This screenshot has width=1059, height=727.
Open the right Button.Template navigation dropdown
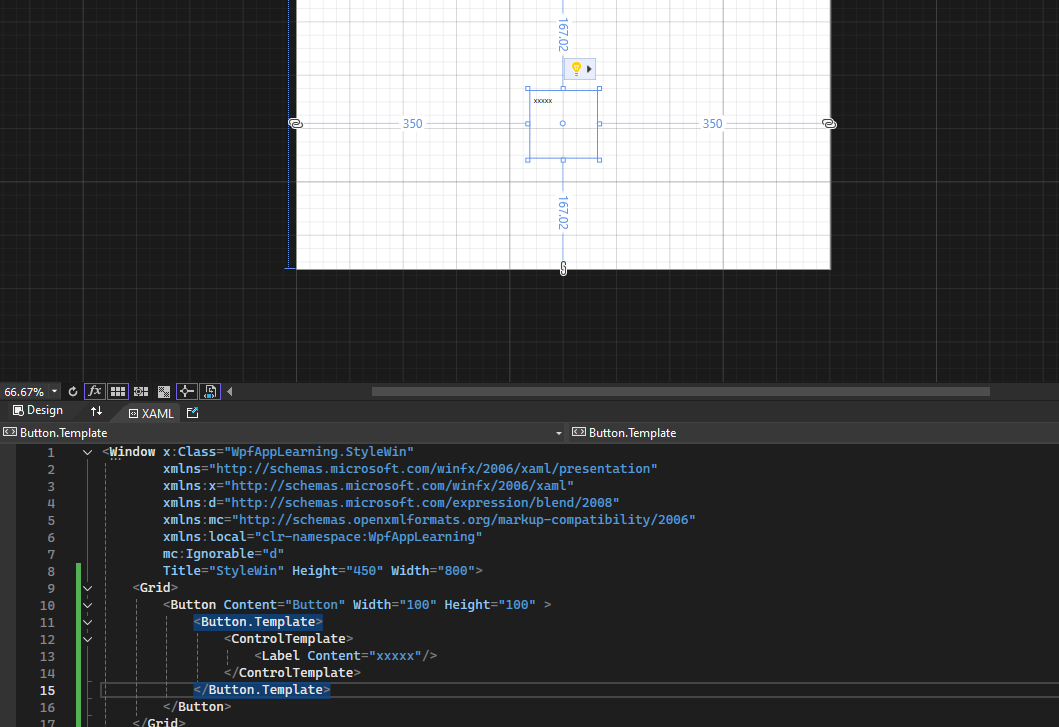point(815,432)
